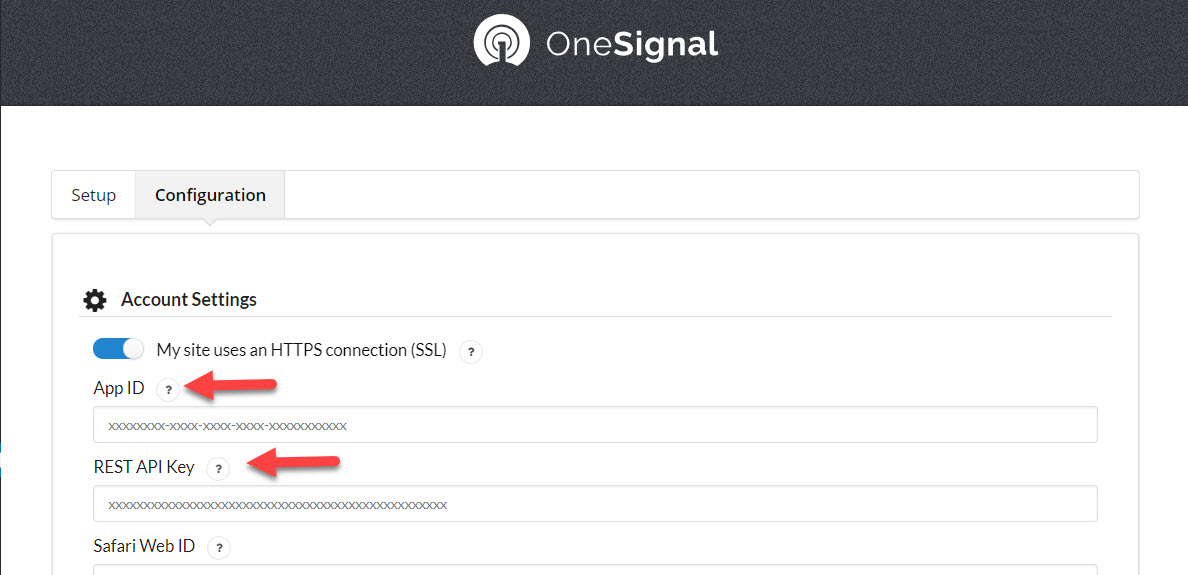The height and width of the screenshot is (575, 1188).
Task: Click into the REST API Key field
Action: [596, 504]
